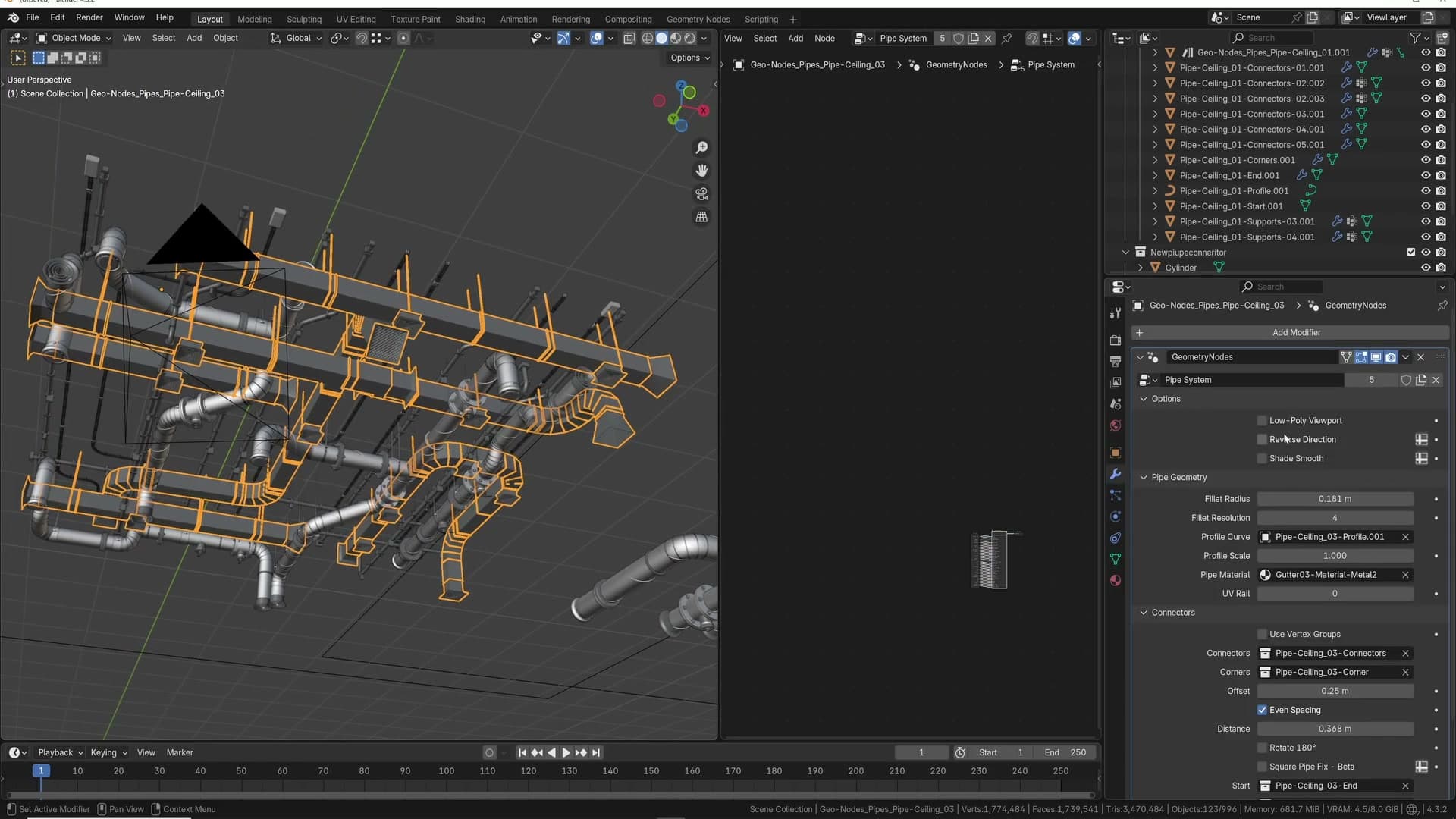Select rendered viewport shading
This screenshot has width=1456, height=819.
click(x=690, y=38)
